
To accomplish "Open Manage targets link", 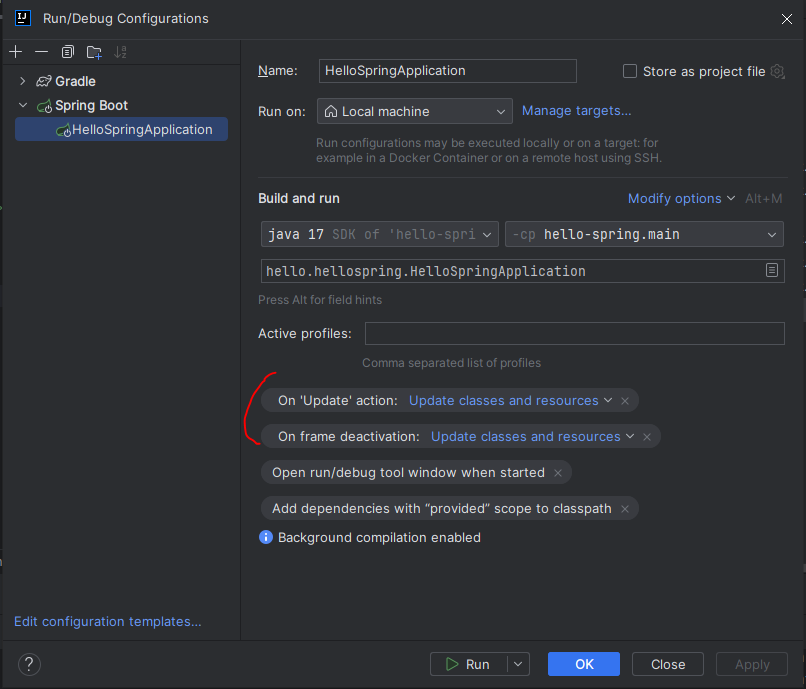I will pos(576,111).
